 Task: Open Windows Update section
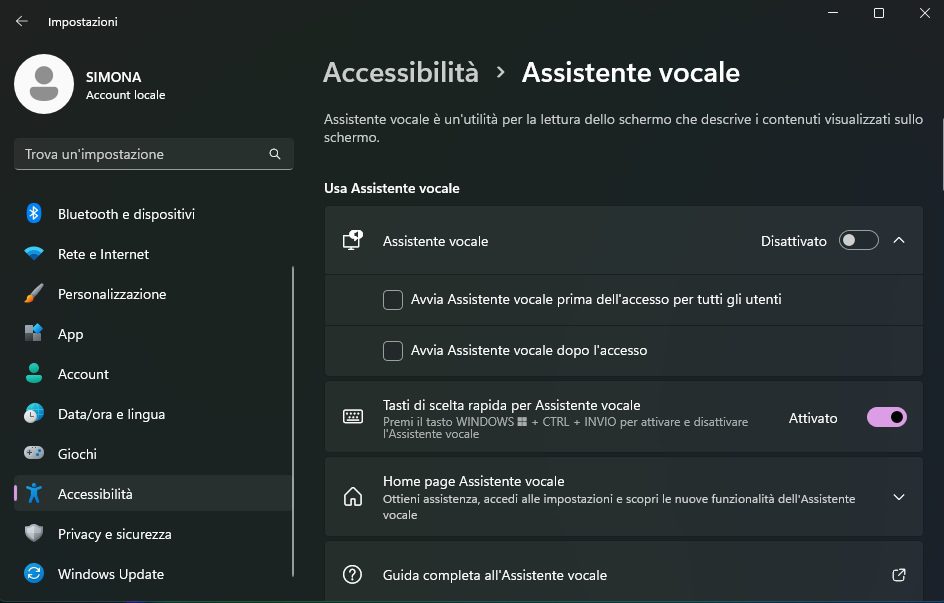[153, 574]
